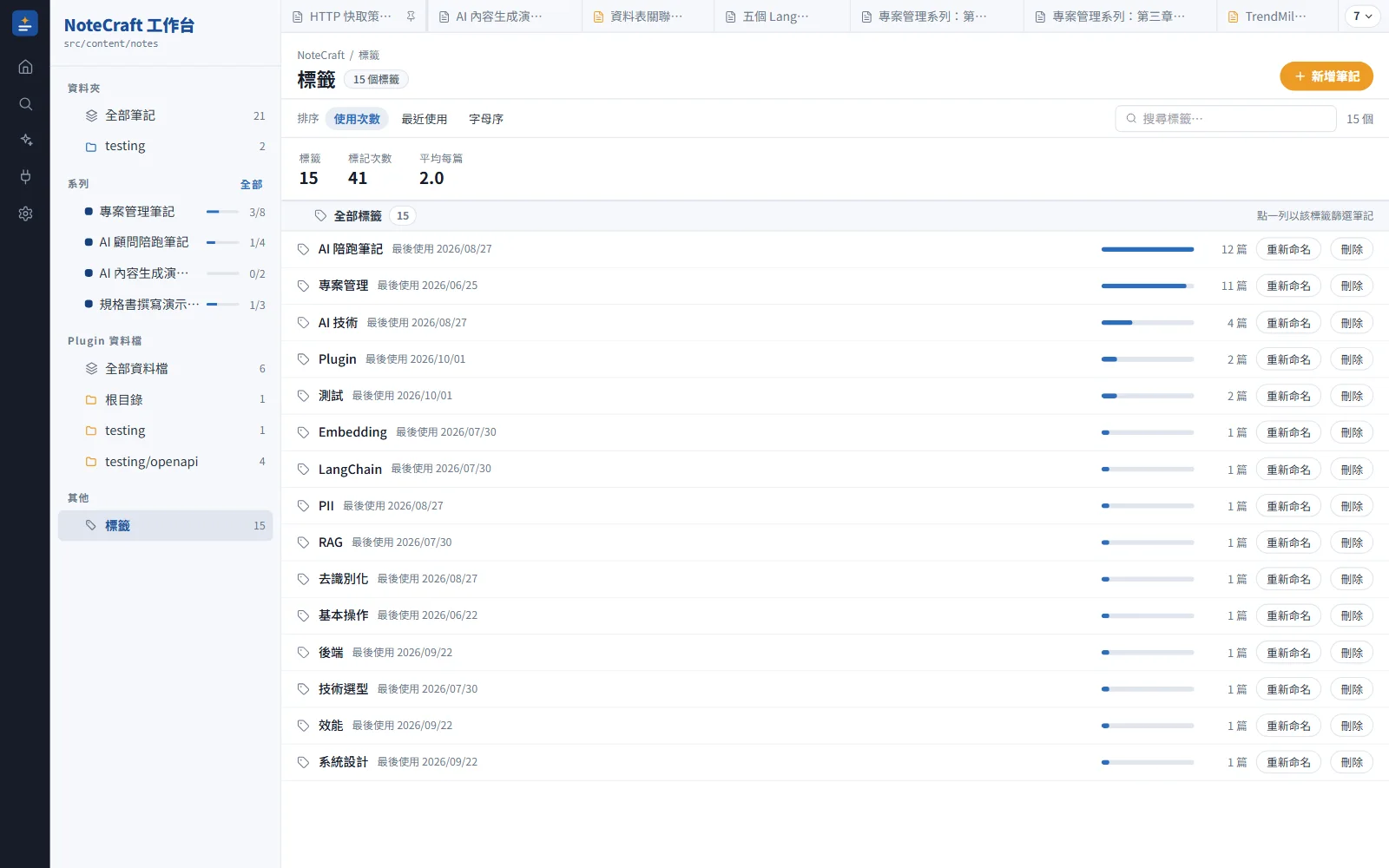Image resolution: width=1389 pixels, height=868 pixels.
Task: Switch to 專案管理系列:第三章 tab
Action: pyautogui.click(x=1120, y=16)
